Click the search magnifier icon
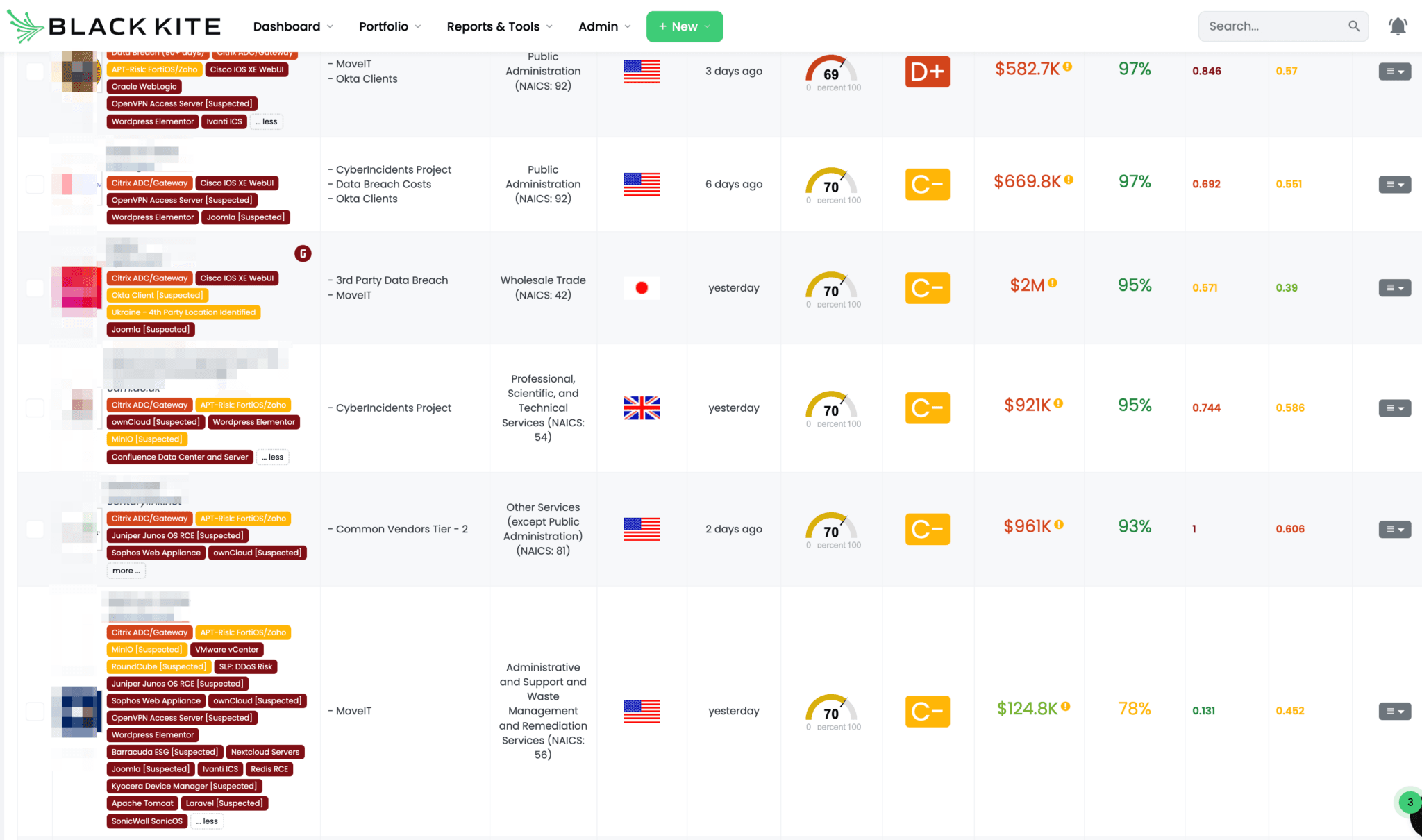Screen dimensions: 1422x840 1353,26
